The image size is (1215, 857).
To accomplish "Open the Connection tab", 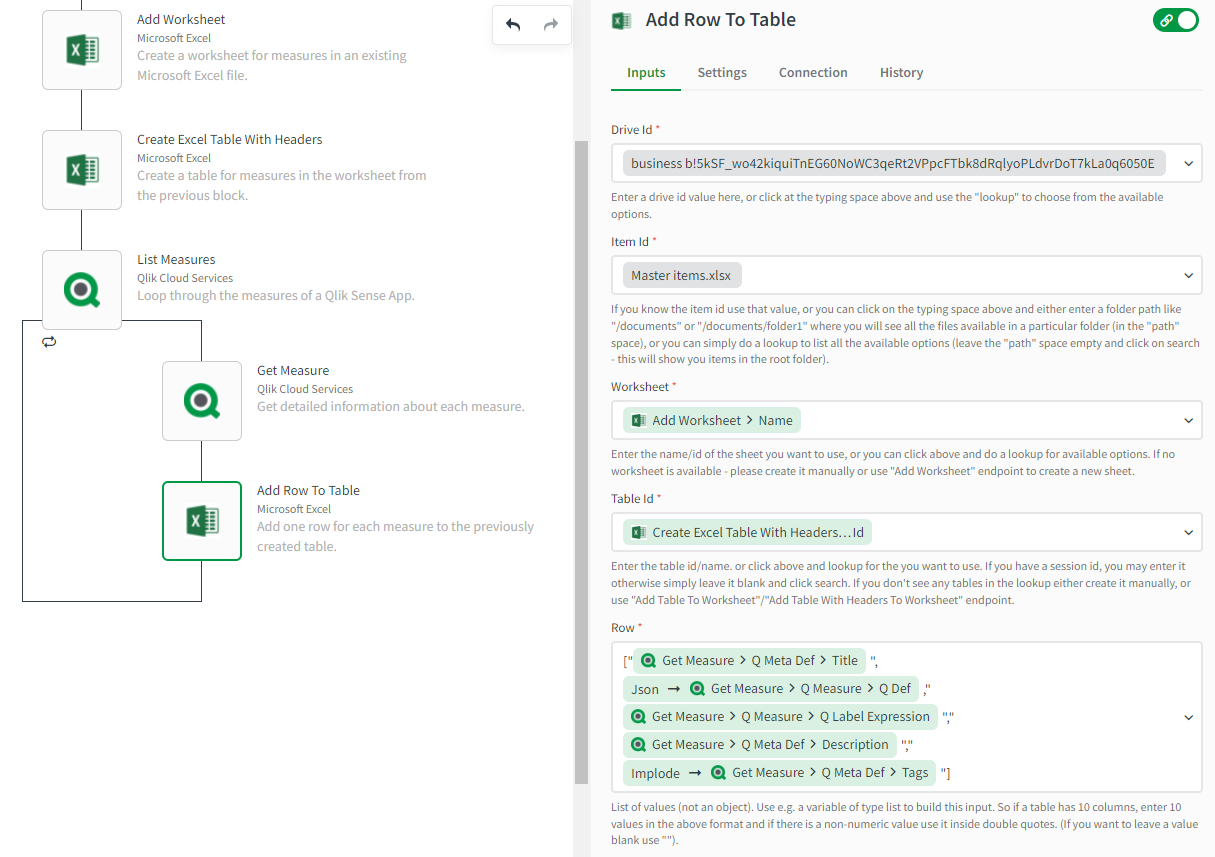I will tap(813, 72).
